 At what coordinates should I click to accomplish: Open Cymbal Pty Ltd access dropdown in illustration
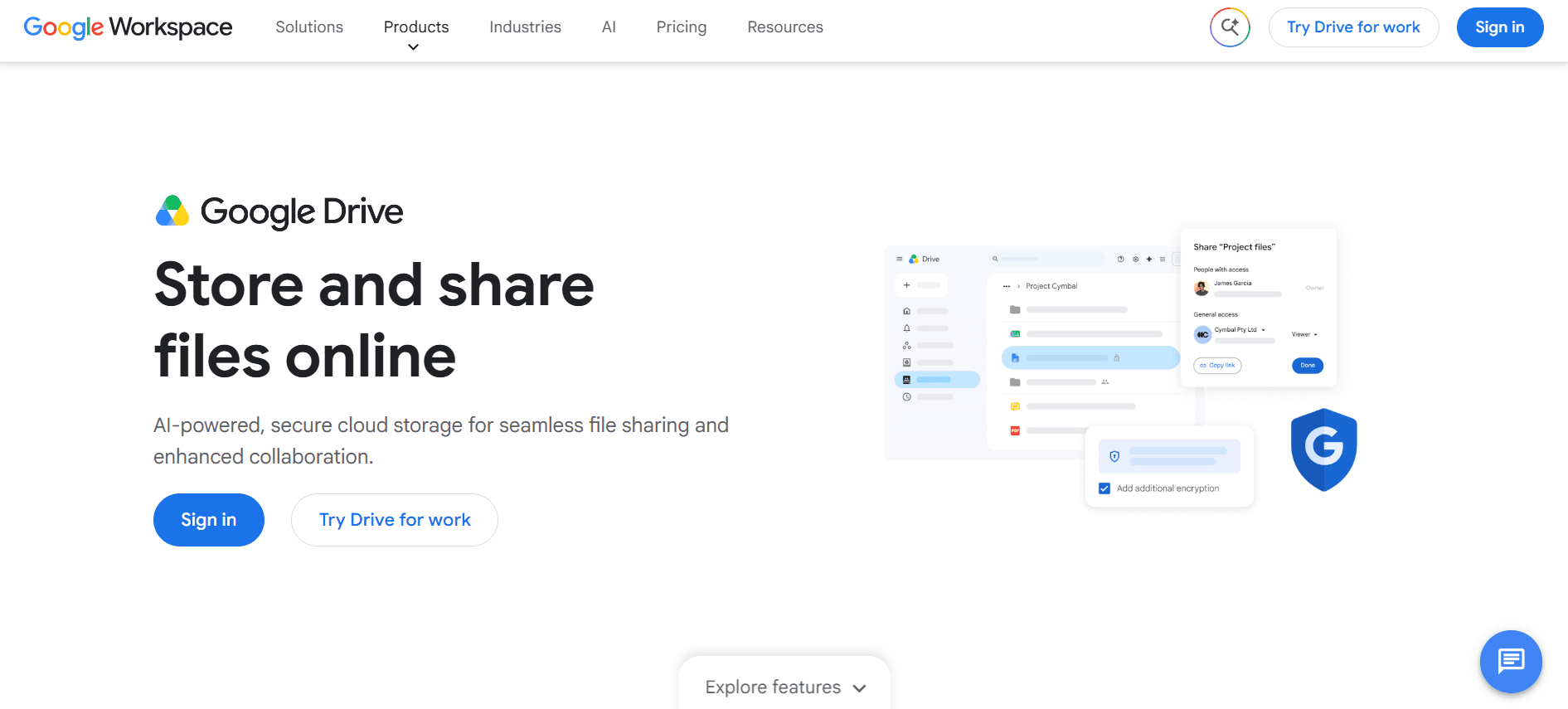click(x=1240, y=329)
